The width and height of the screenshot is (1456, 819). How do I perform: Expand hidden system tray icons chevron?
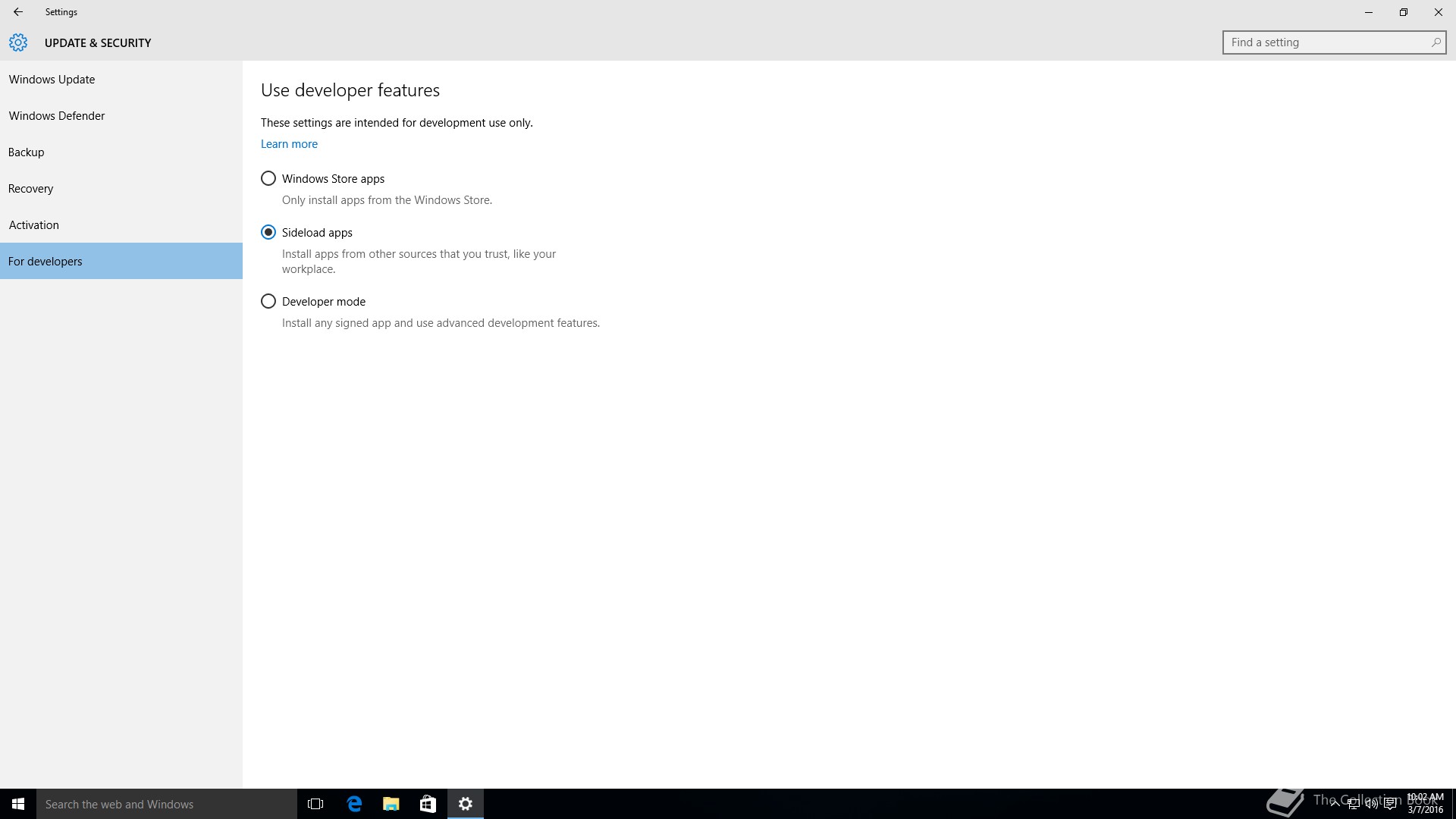click(1335, 804)
